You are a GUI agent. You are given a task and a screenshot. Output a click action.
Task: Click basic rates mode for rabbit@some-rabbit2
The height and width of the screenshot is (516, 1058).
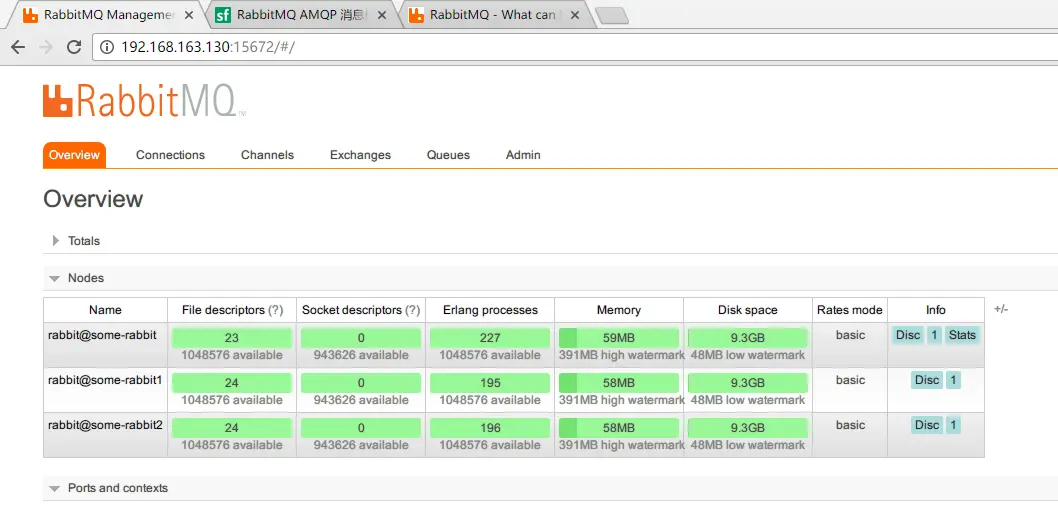click(x=850, y=425)
